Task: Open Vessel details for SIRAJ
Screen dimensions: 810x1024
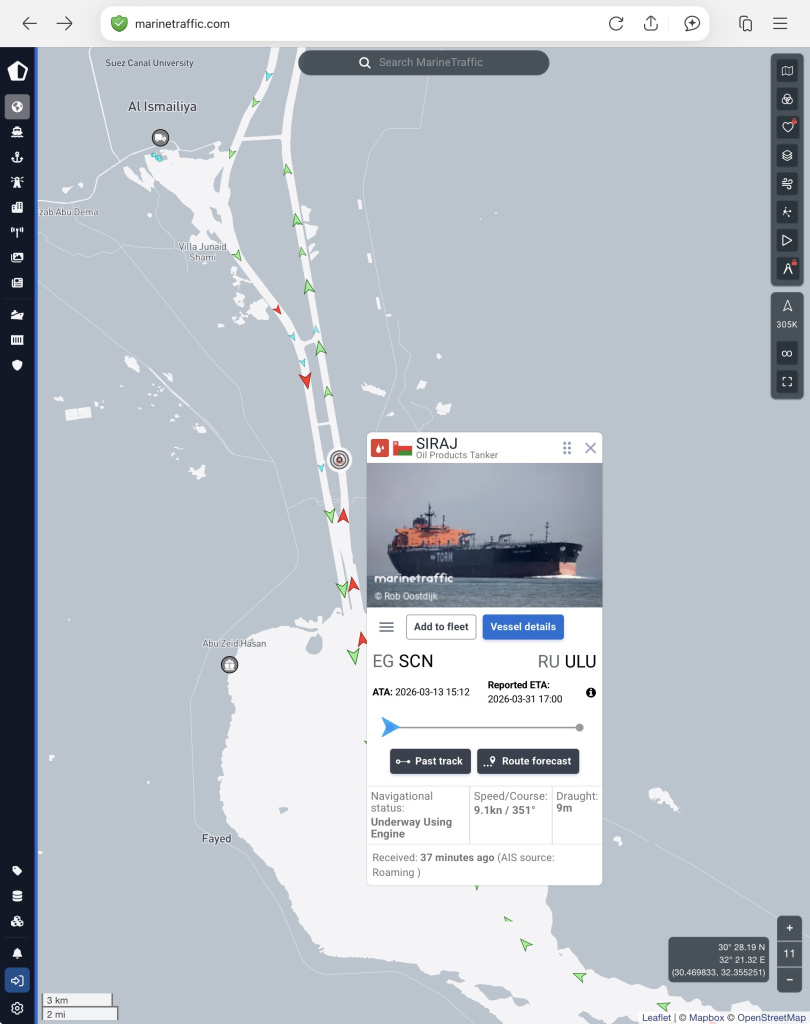Action: click(x=523, y=627)
